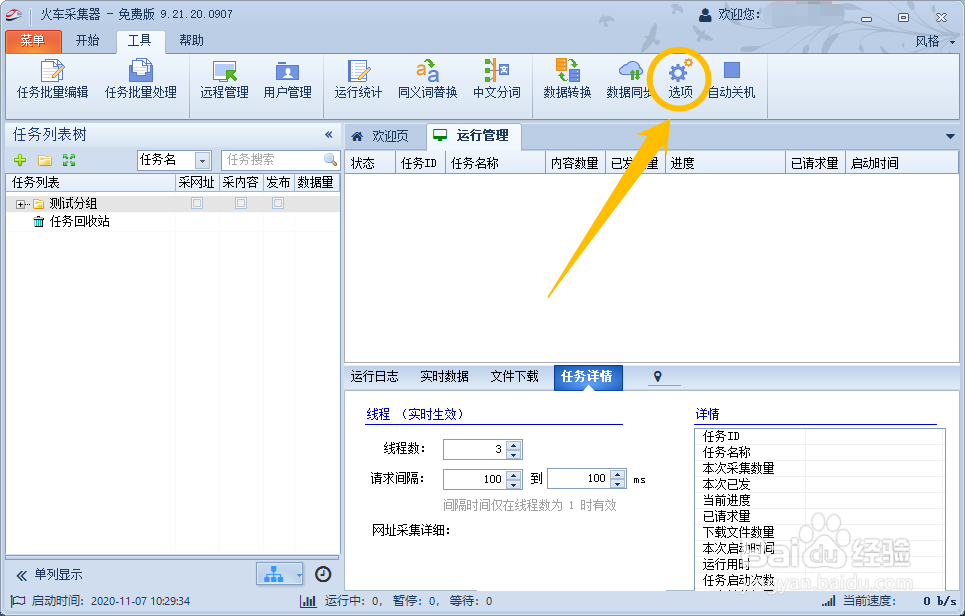965x616 pixels.
Task: Switch to the 运行日志 tab
Action: click(375, 377)
